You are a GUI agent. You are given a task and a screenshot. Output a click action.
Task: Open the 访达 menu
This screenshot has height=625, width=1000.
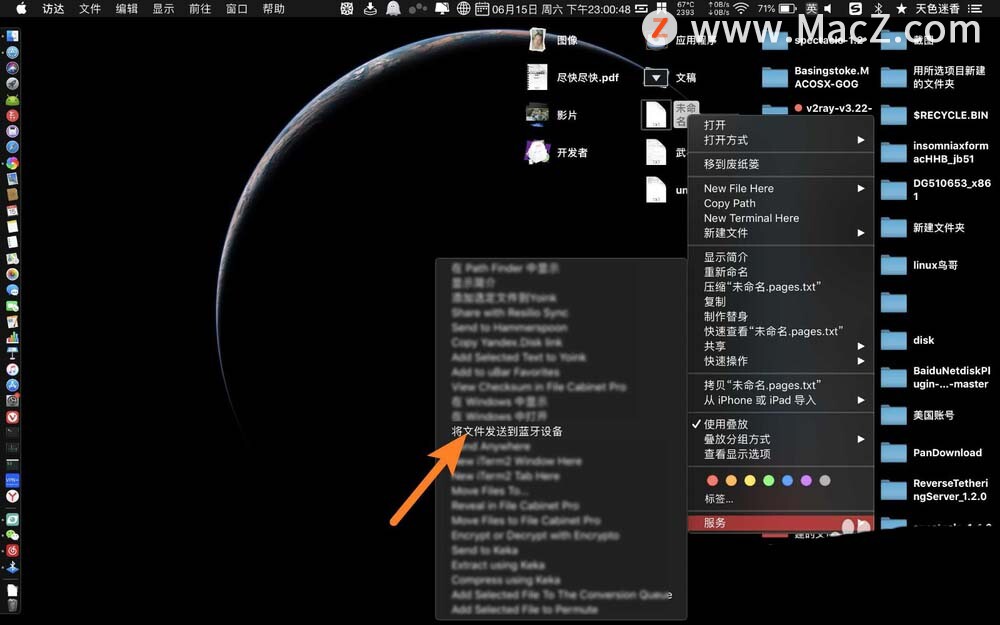click(53, 8)
